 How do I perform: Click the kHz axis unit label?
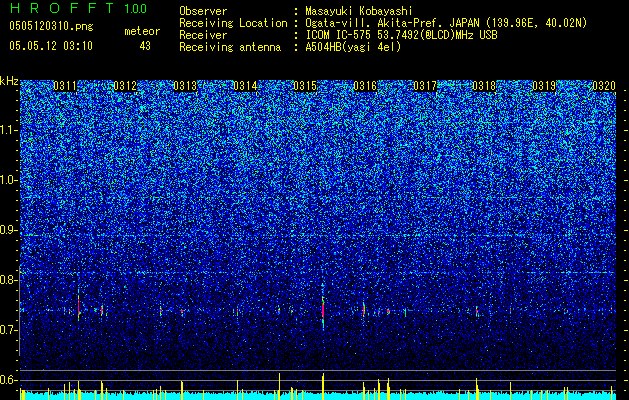[9, 81]
